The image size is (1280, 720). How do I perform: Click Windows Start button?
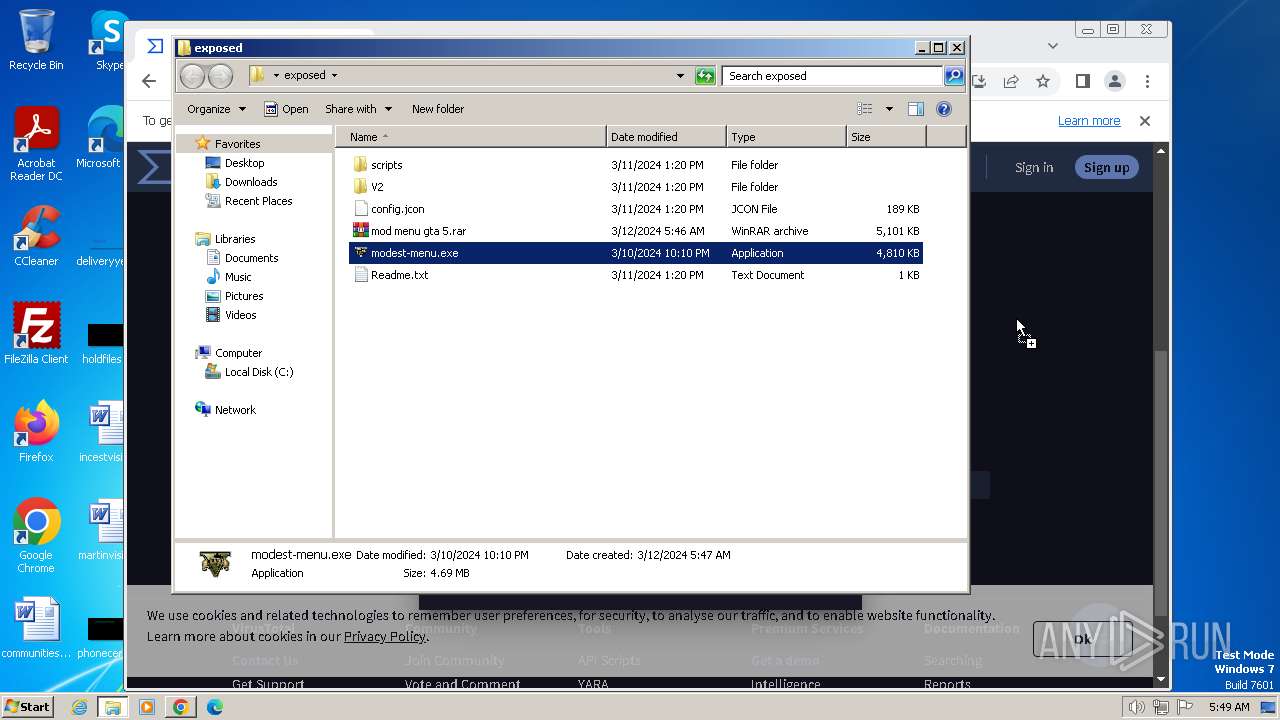[x=27, y=707]
